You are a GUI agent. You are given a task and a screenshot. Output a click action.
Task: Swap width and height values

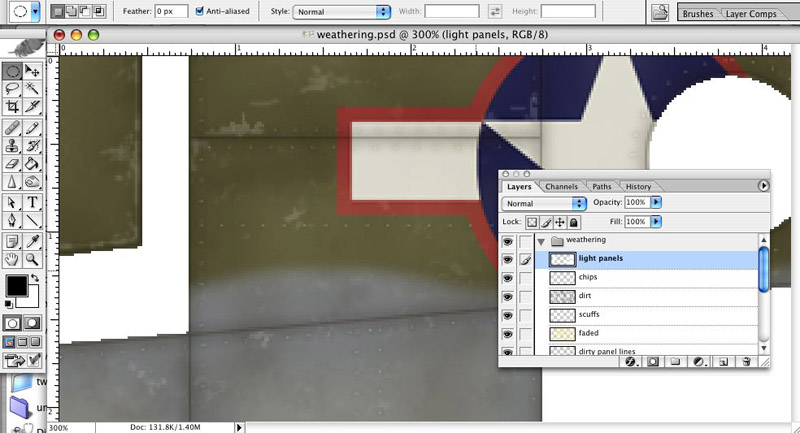tap(495, 11)
